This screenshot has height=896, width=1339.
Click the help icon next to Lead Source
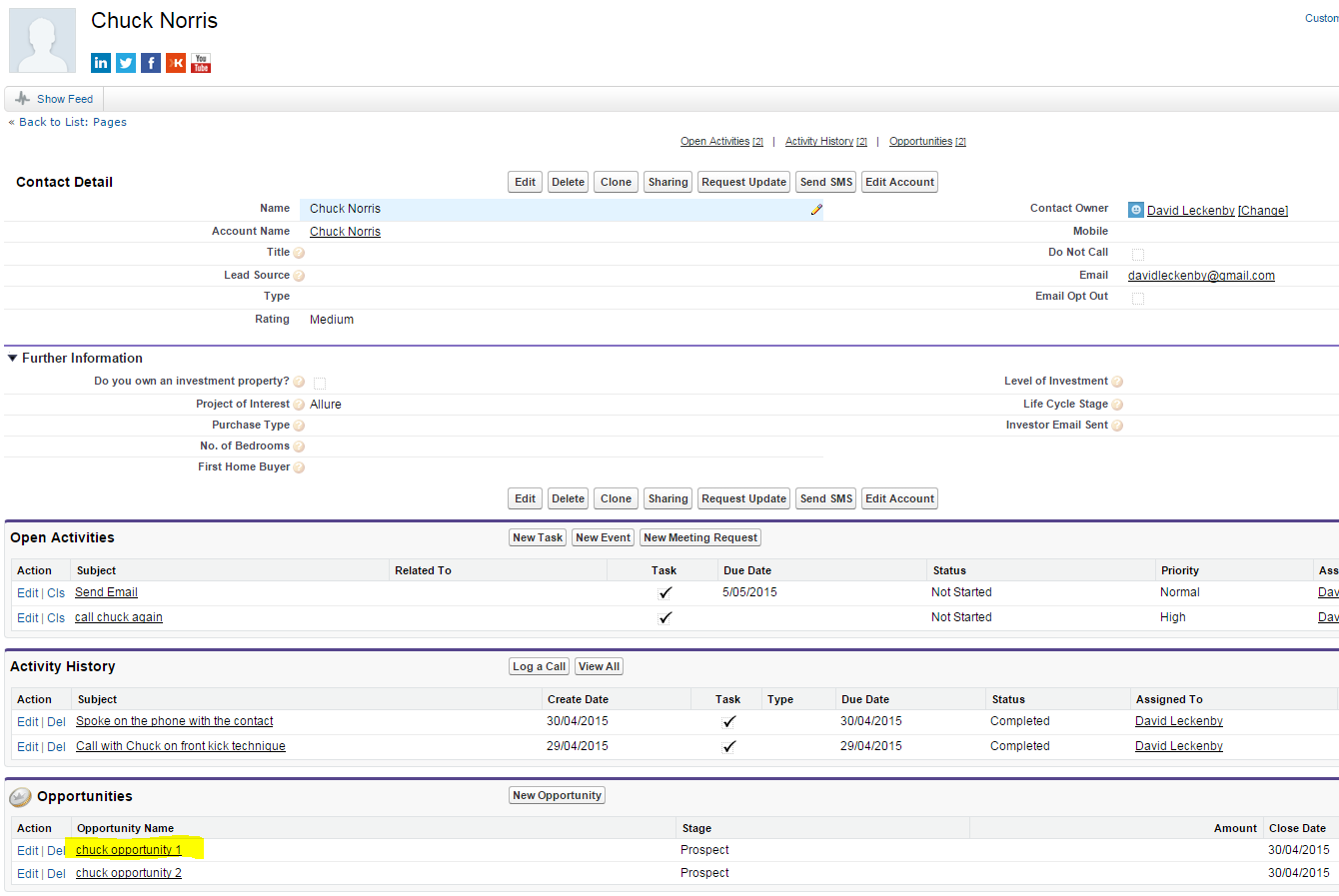(299, 276)
